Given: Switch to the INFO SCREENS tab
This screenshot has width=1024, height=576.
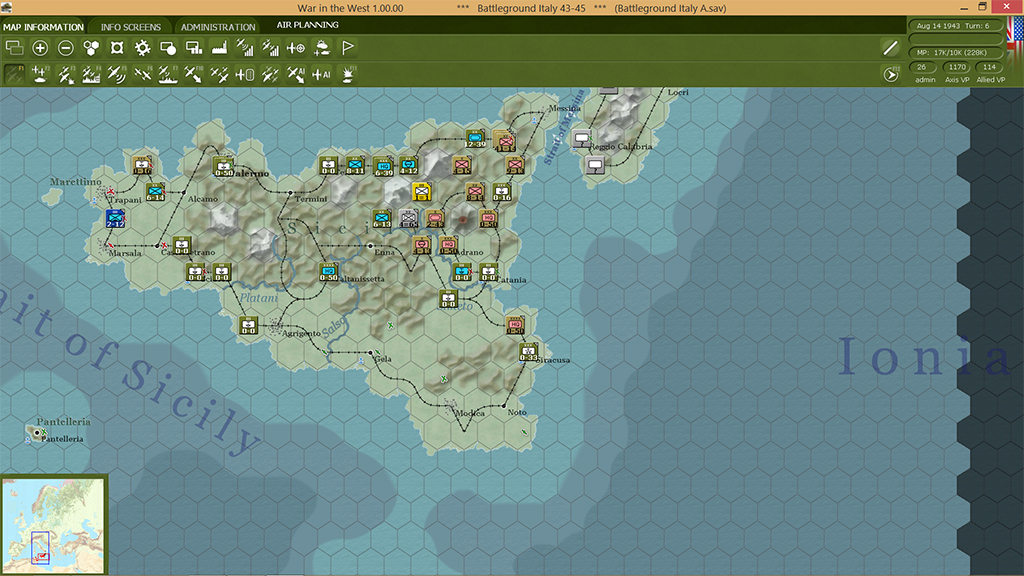Looking at the screenshot, I should tap(131, 27).
